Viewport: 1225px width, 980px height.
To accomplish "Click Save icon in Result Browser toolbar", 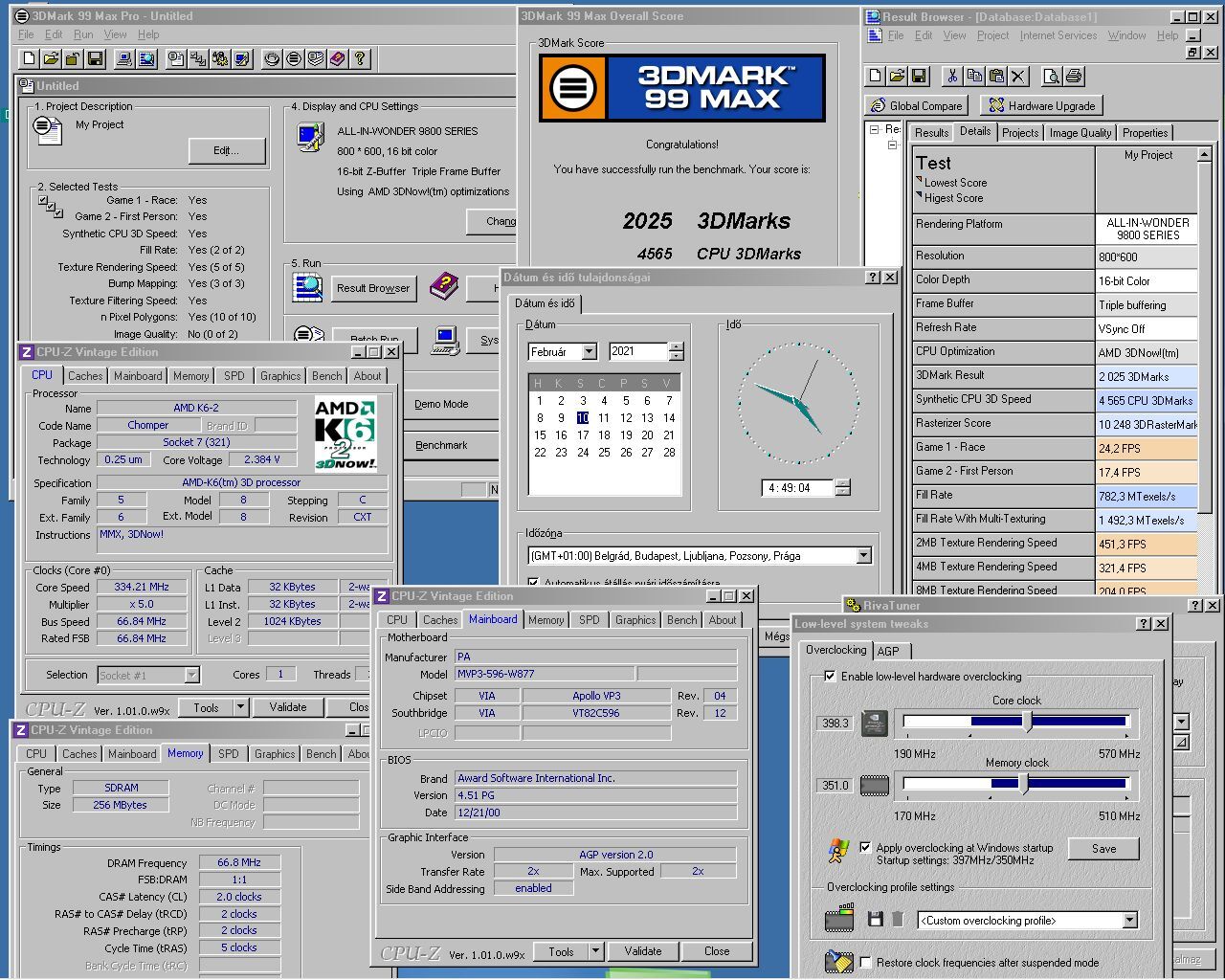I will click(919, 77).
